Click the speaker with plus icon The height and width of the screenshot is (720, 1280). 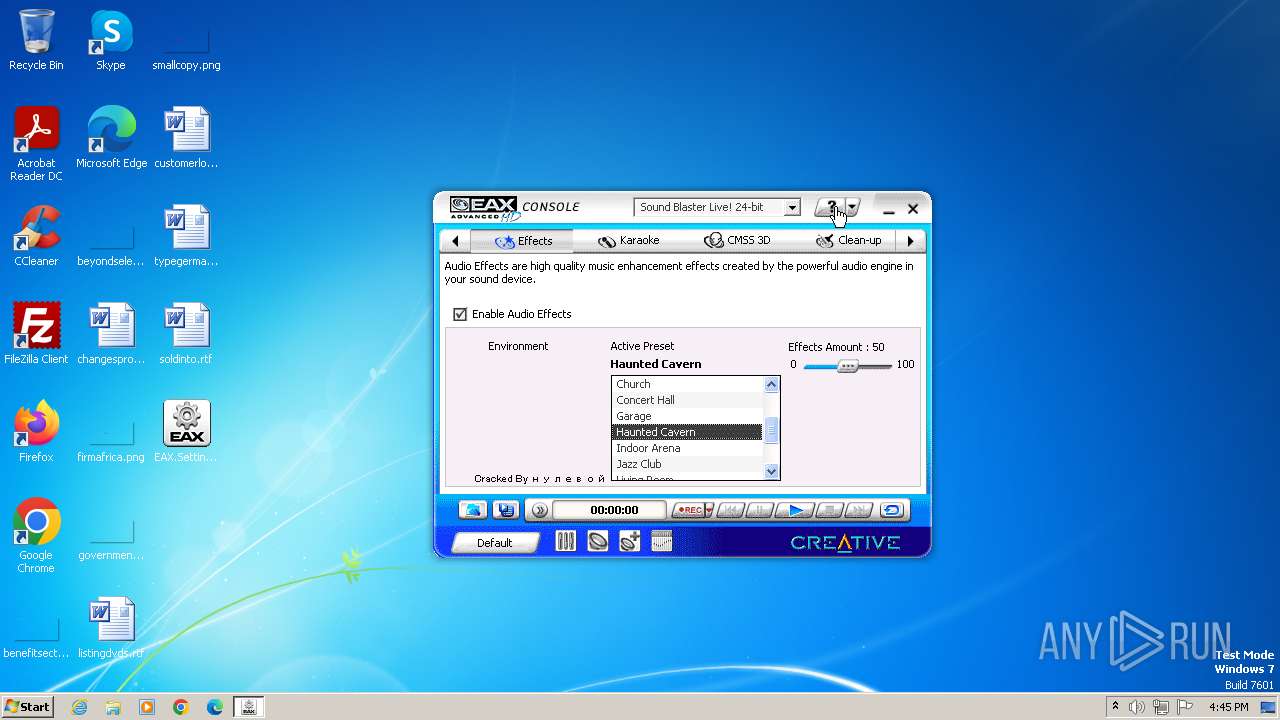[x=629, y=541]
